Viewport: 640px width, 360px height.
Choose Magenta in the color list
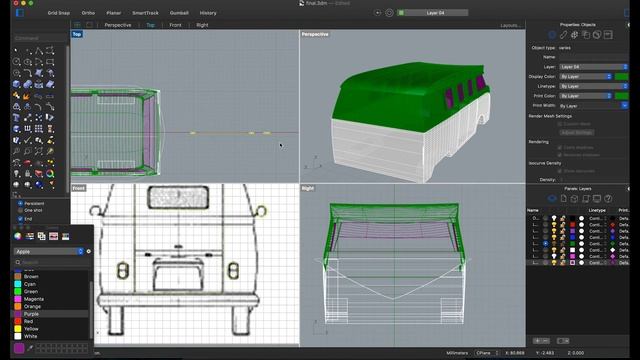pyautogui.click(x=34, y=299)
